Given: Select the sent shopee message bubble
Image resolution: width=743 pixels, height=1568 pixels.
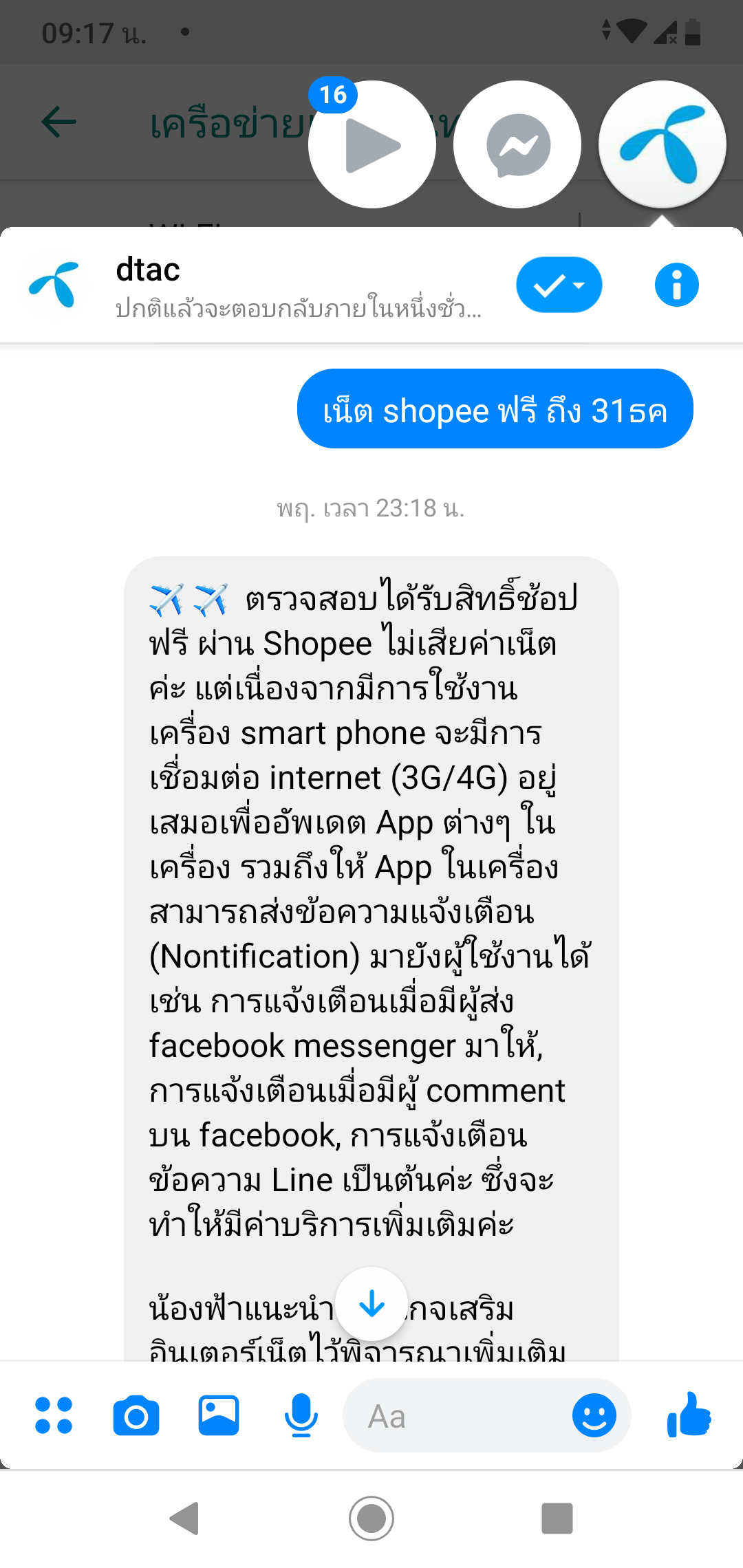Looking at the screenshot, I should [x=495, y=409].
